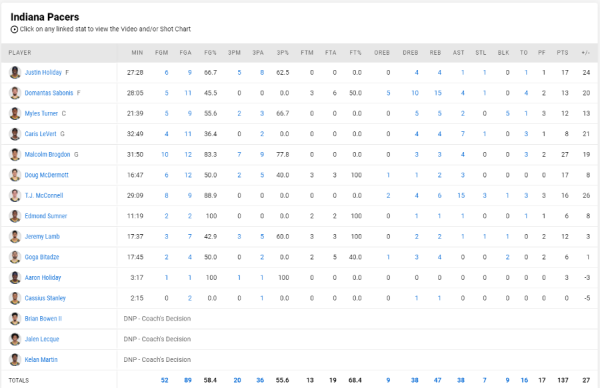The image size is (600, 388).
Task: View Malcolm Brogdon's 10 field goals made
Action: 165,155
